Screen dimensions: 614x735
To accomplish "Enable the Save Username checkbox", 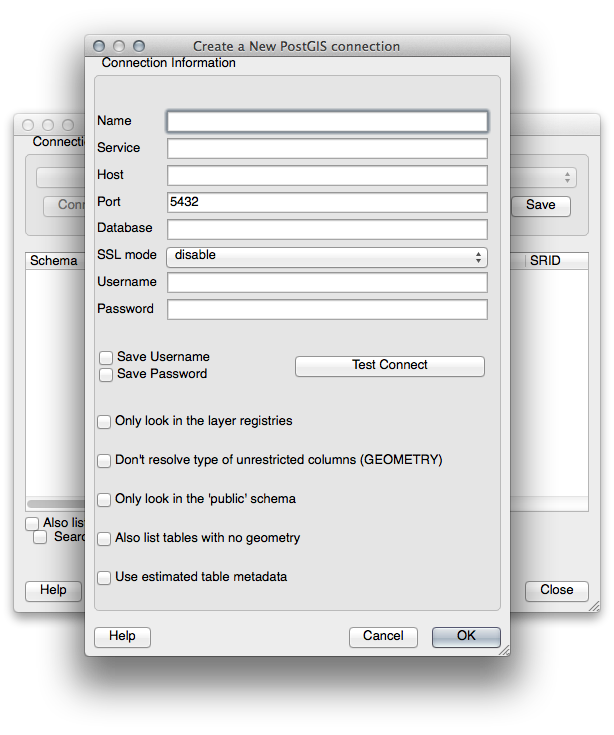I will tap(106, 357).
